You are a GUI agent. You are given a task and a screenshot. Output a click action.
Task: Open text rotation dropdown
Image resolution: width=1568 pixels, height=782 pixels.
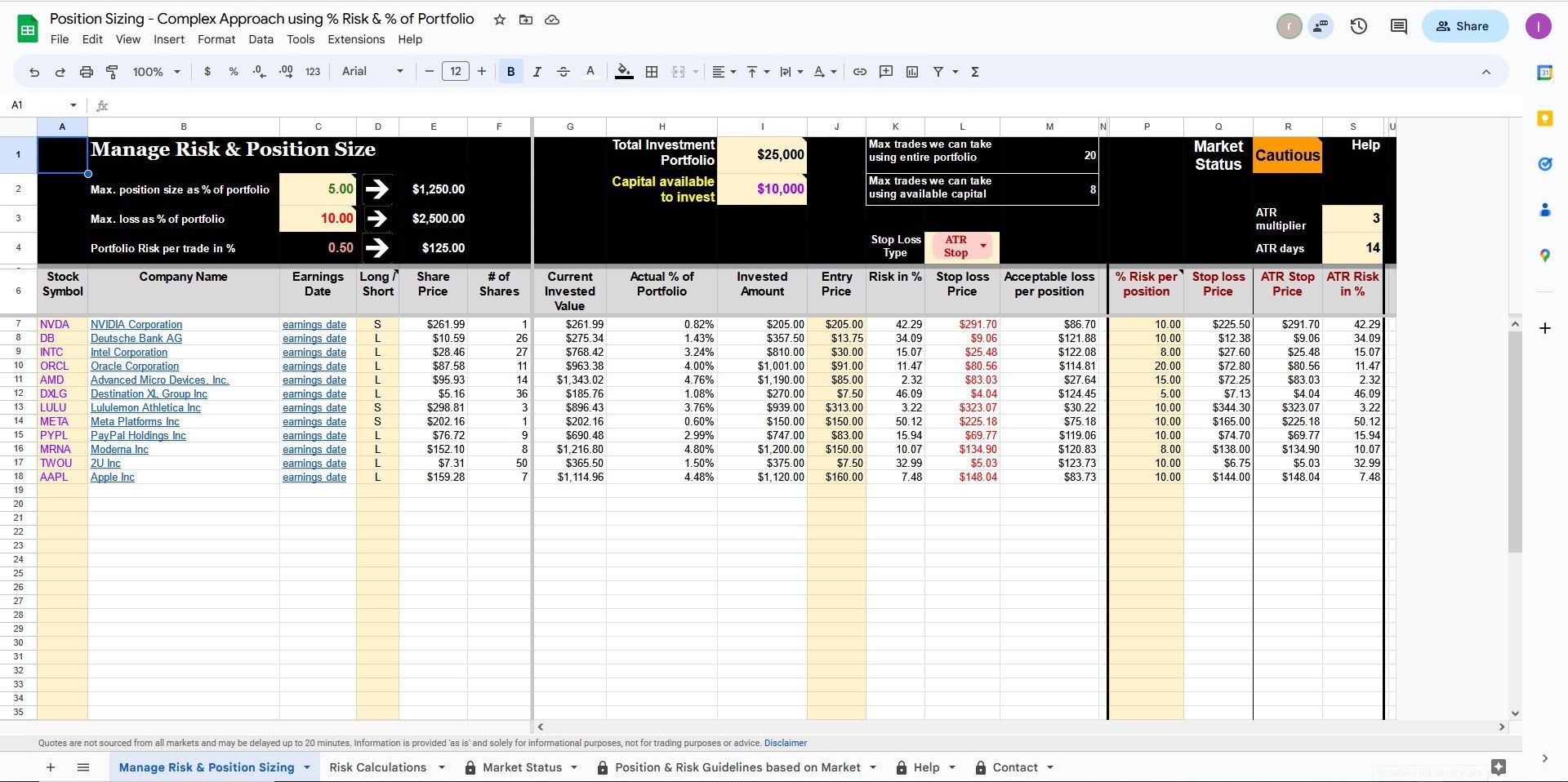[x=825, y=72]
